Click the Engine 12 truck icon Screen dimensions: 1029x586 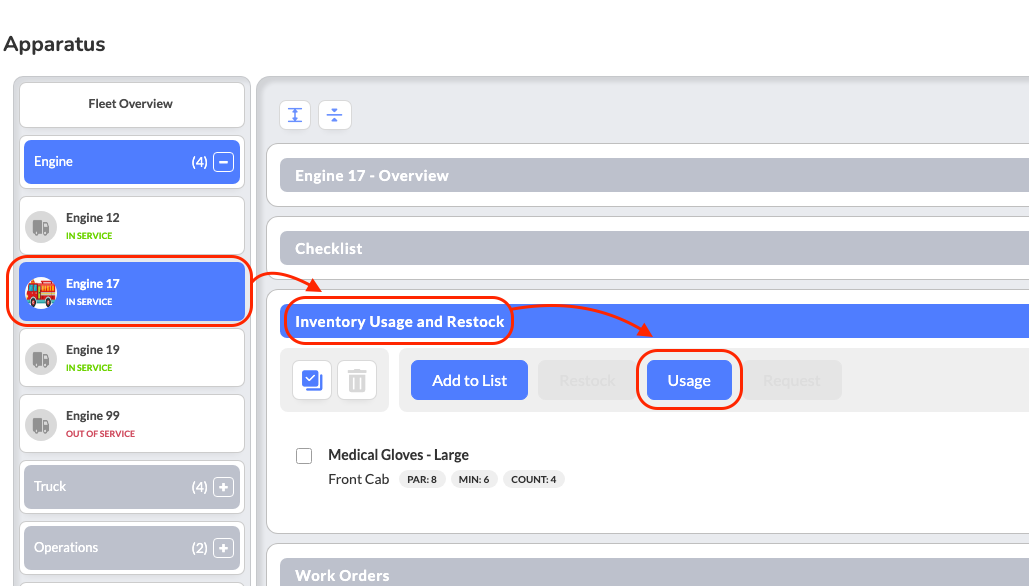[41, 227]
